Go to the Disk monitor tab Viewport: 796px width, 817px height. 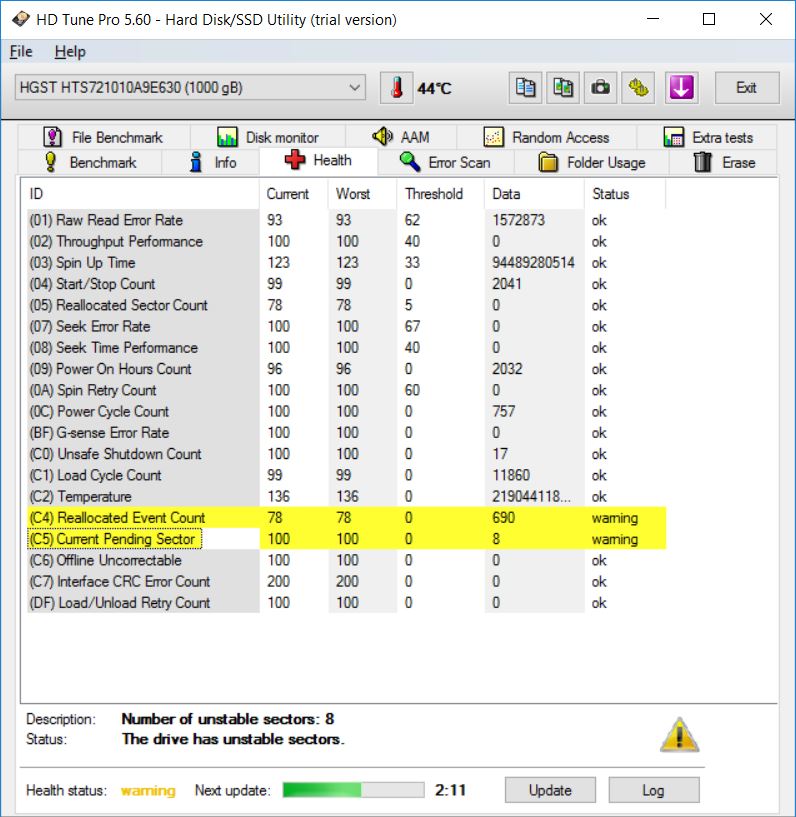pyautogui.click(x=268, y=137)
